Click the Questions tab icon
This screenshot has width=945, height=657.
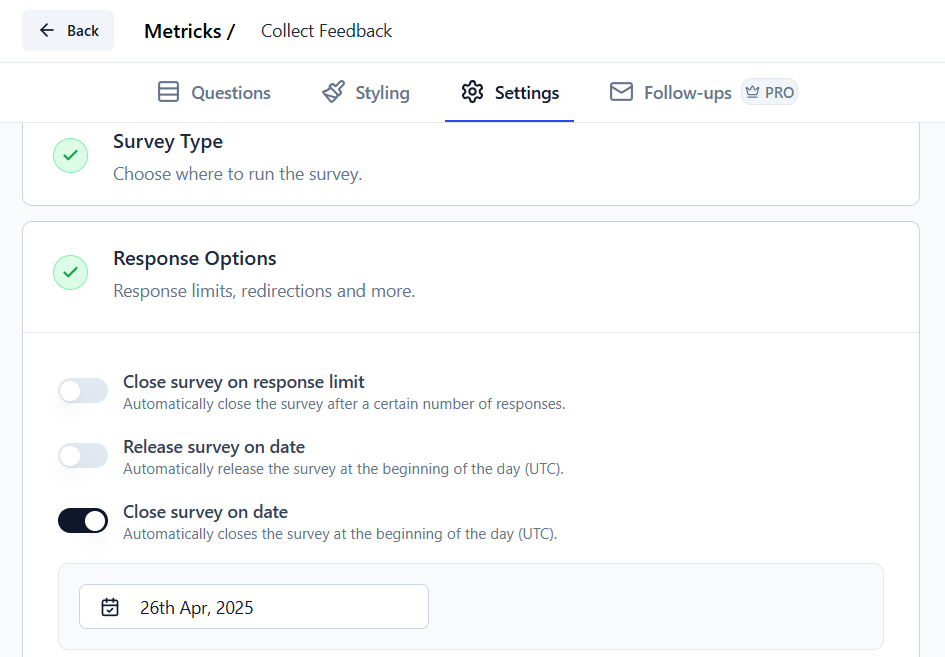[167, 91]
